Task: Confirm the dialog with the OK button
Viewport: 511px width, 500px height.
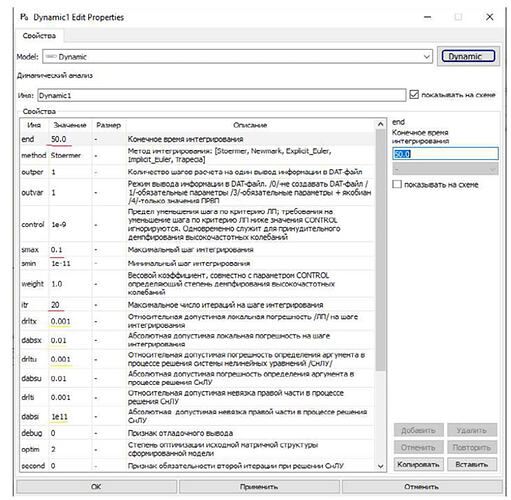Action: coord(96,487)
